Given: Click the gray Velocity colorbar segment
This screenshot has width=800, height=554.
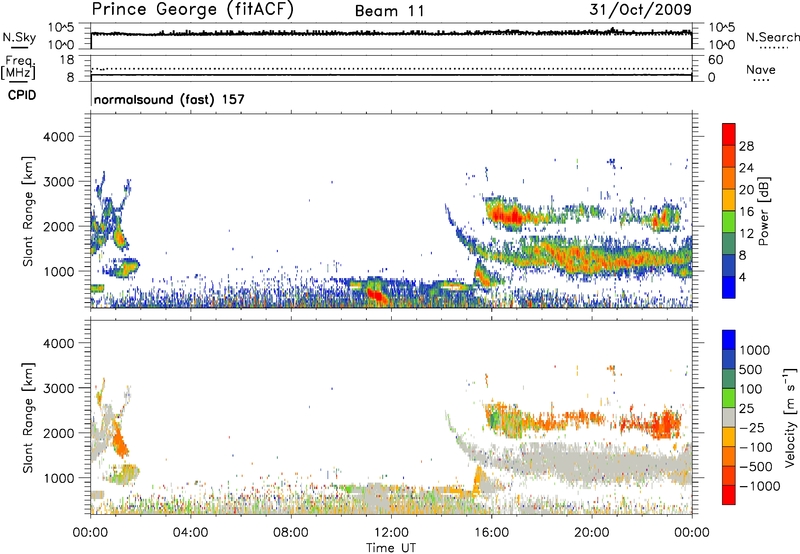Looking at the screenshot, I should tap(729, 417).
